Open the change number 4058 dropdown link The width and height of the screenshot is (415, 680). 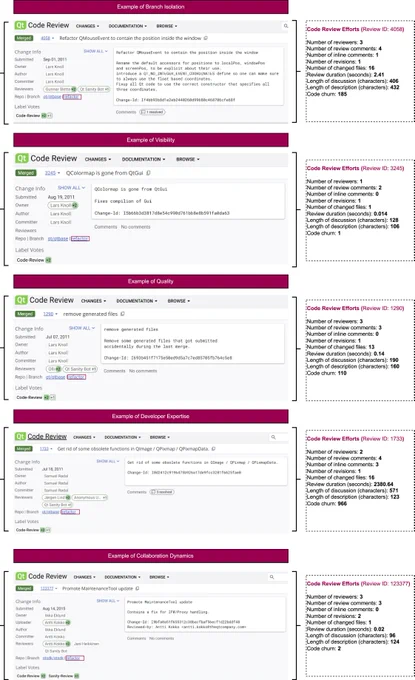tap(47, 38)
